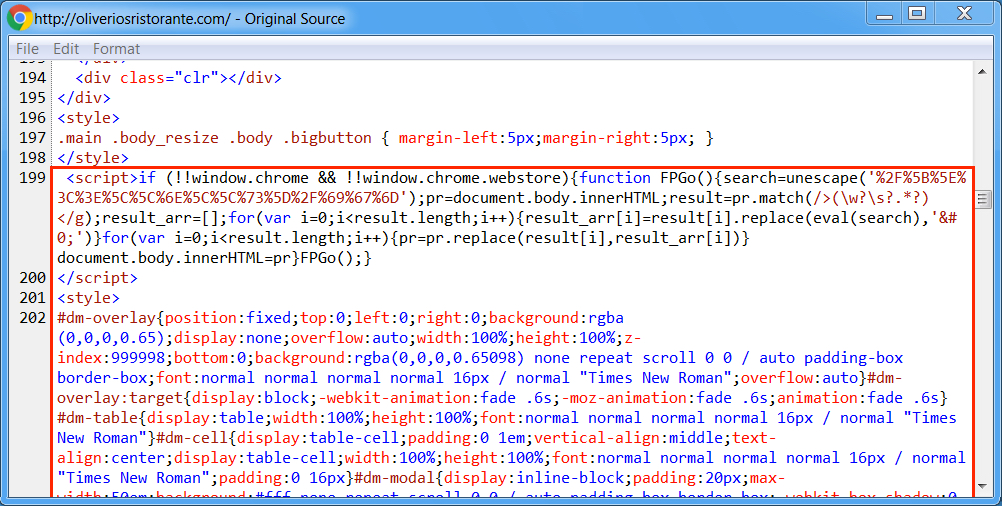Screen dimensions: 1002x506
Task: Click the closing </script> tag on line 200
Action: [97, 278]
